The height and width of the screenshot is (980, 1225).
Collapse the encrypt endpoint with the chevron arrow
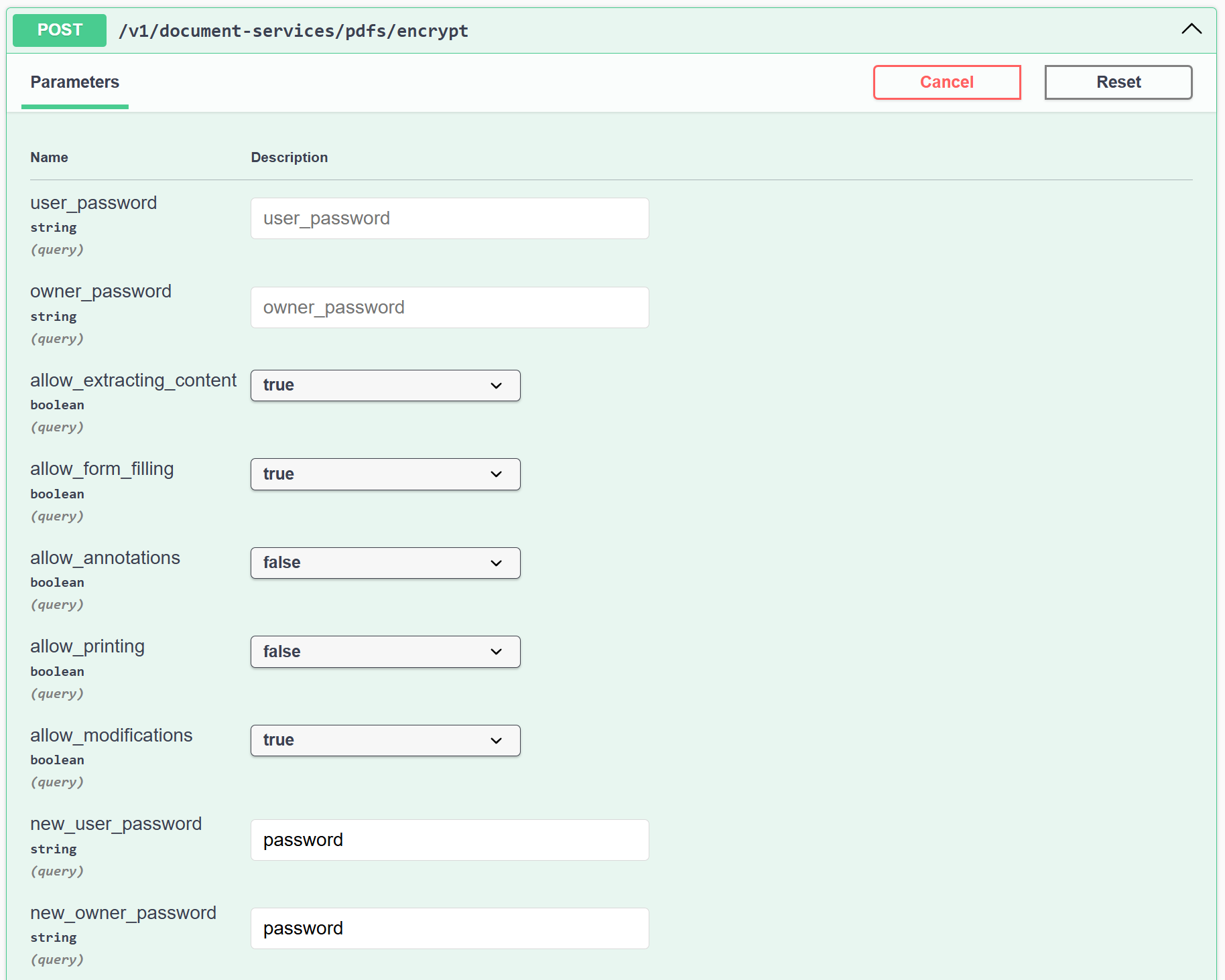pyautogui.click(x=1191, y=29)
